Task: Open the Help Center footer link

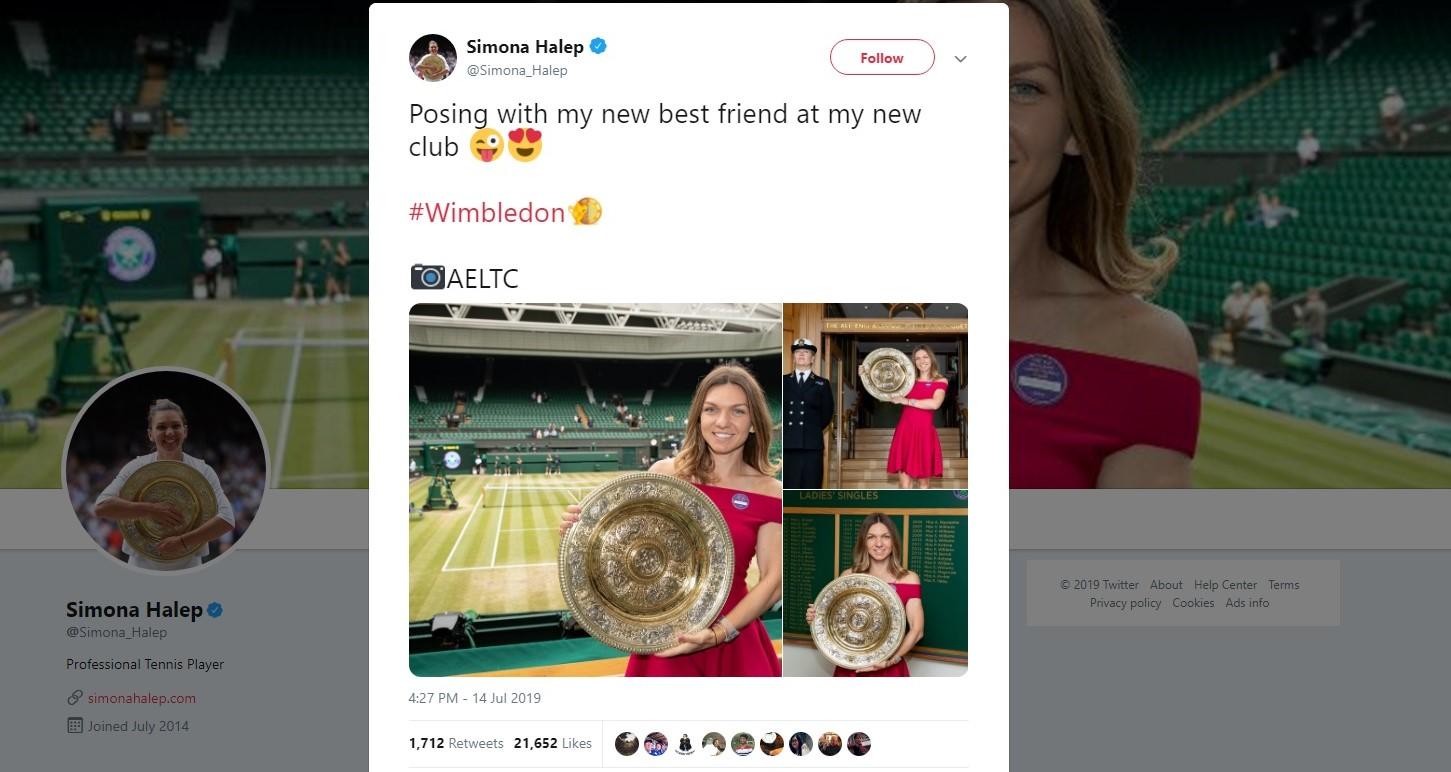Action: coord(1225,585)
